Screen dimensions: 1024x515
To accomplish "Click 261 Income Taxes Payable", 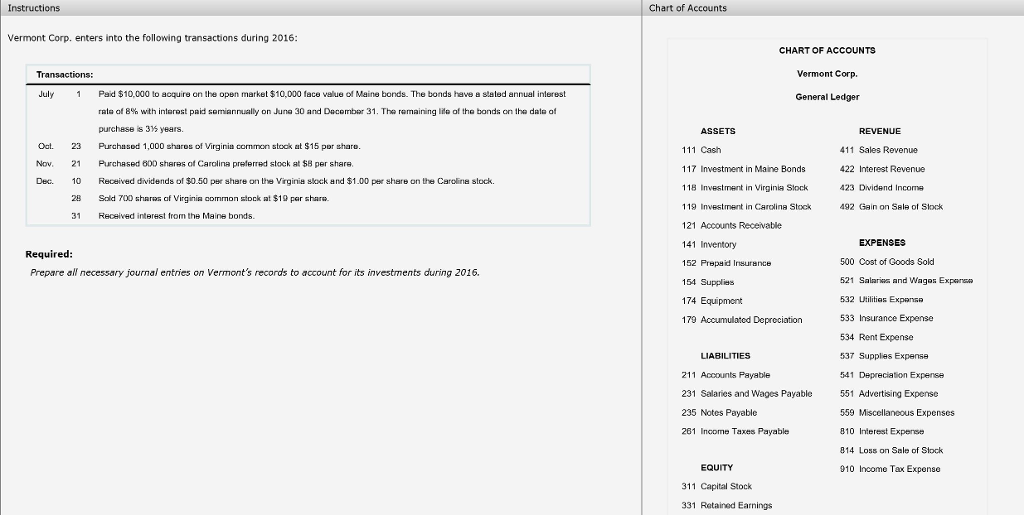I will click(735, 431).
